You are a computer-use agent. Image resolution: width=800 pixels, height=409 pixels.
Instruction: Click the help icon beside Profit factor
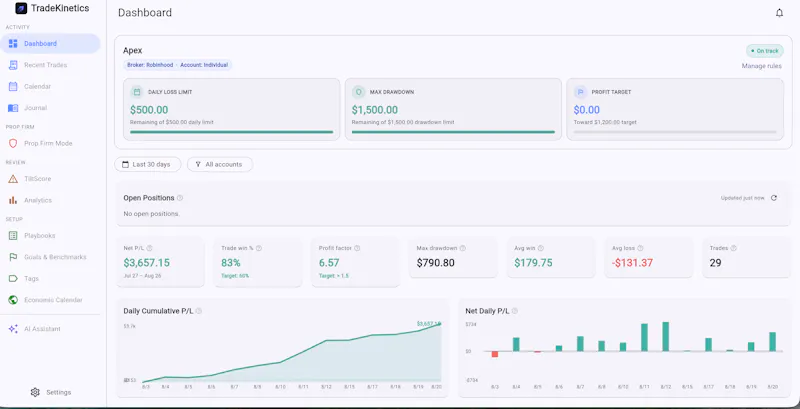357,248
